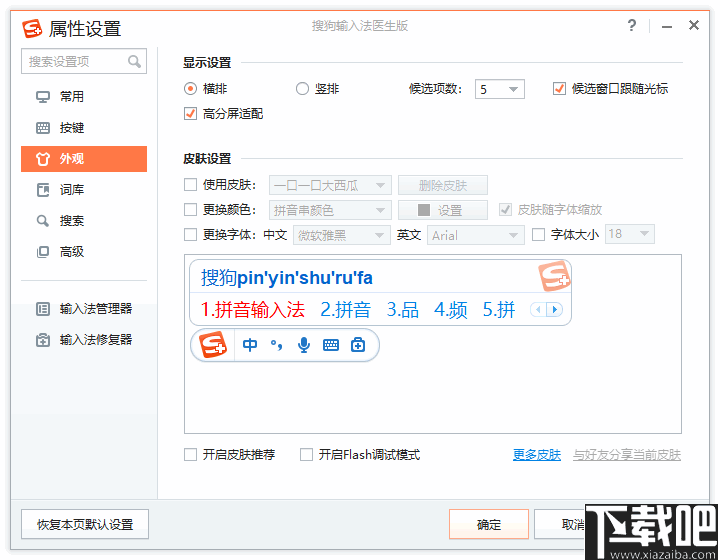Enable 开启皮肤推荐 checkbox
This screenshot has height=560, width=720.
pos(190,455)
